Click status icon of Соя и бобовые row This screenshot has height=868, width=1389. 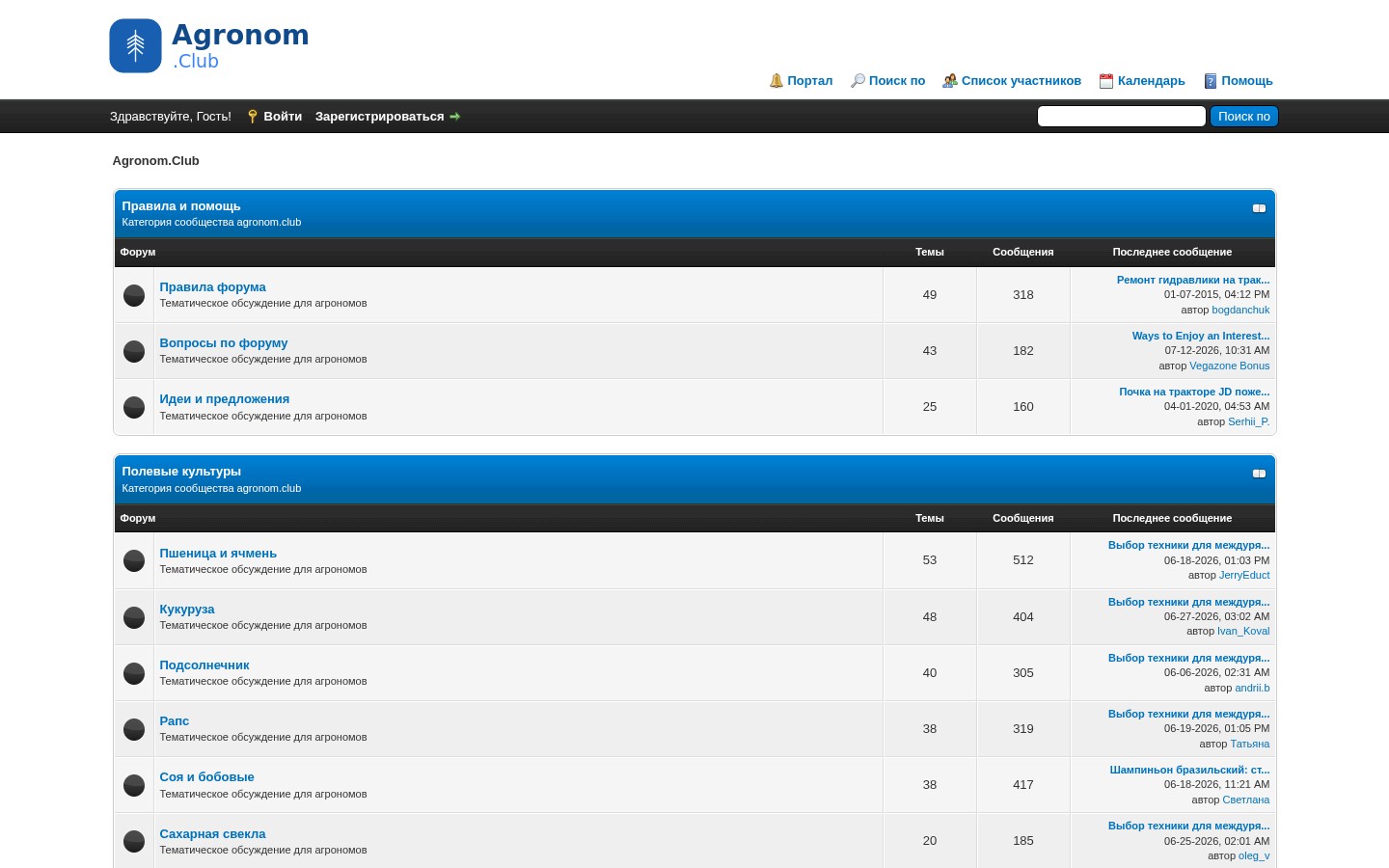(134, 785)
